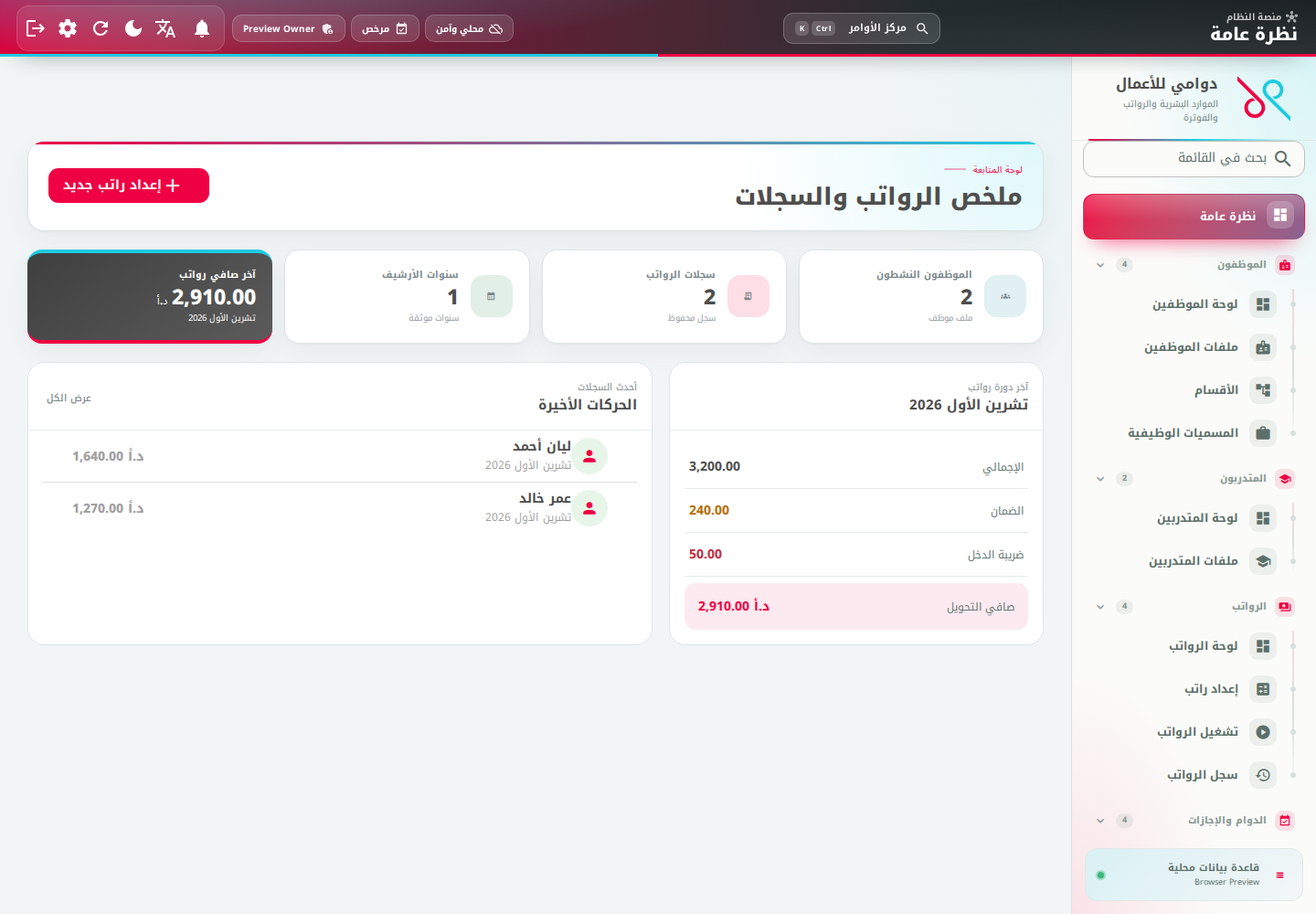Click the عرض الكل link
Viewport: 1316px width, 914px height.
[x=69, y=399]
